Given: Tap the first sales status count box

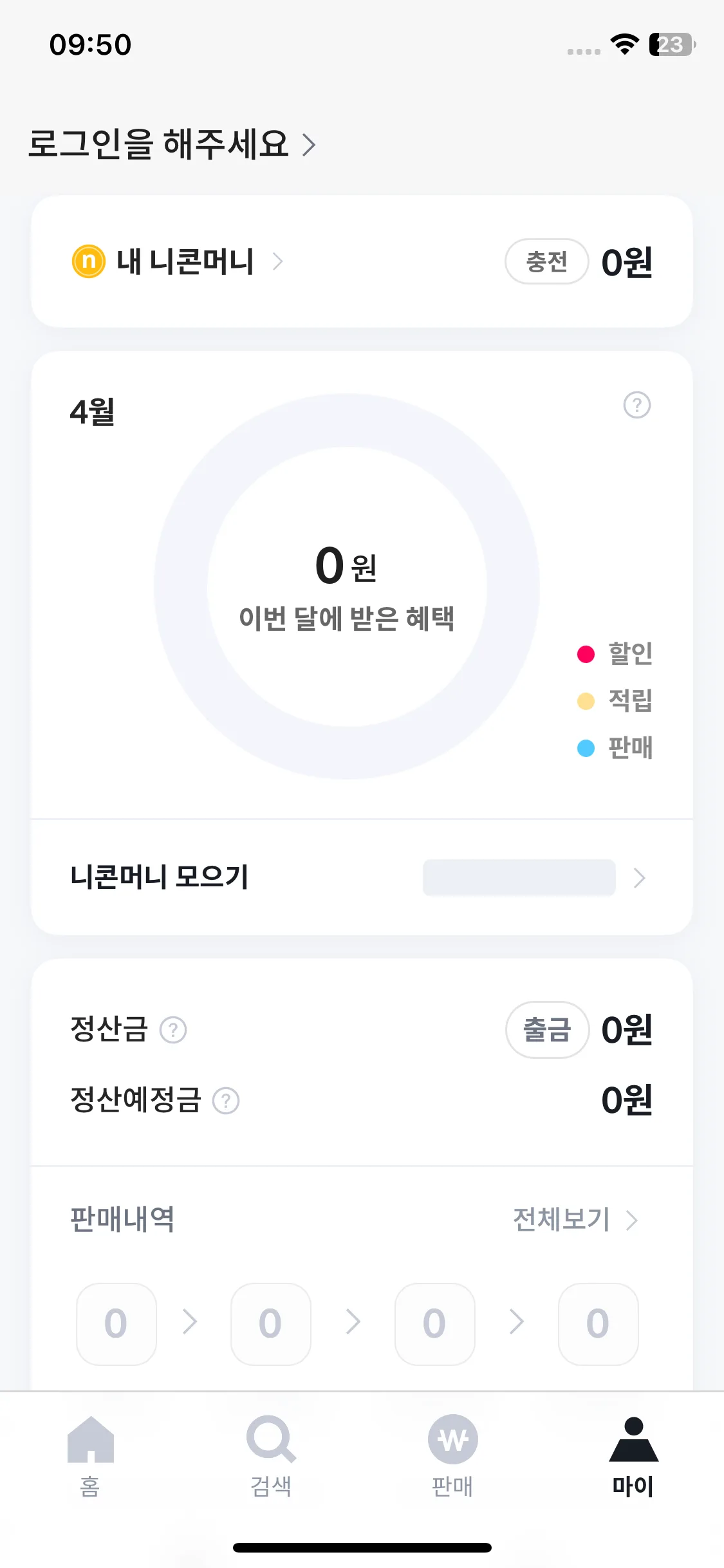Looking at the screenshot, I should point(116,1324).
